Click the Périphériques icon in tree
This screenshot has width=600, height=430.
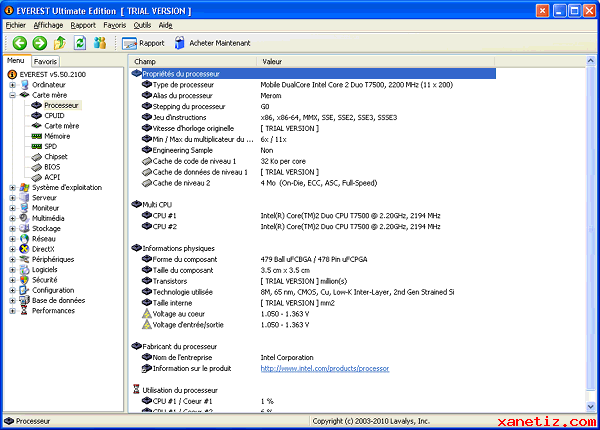[x=24, y=259]
